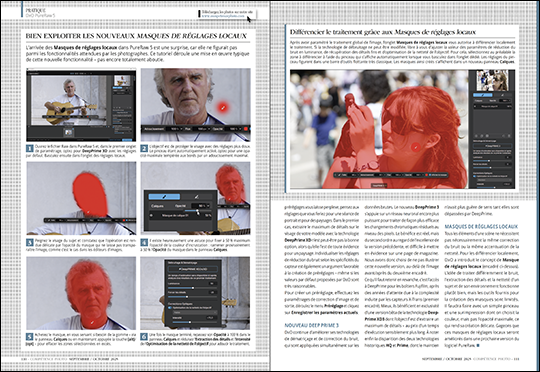Click the DeepPRIME method button in step 6 panel
This screenshot has height=372, width=540.
[193, 269]
